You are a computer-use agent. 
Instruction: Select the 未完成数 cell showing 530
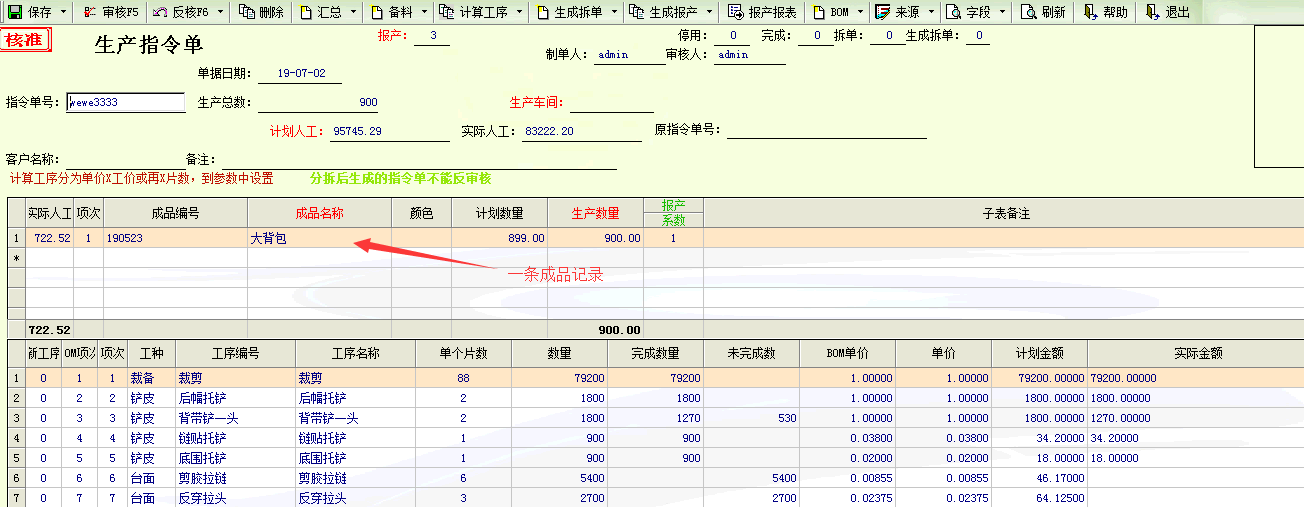coord(752,418)
